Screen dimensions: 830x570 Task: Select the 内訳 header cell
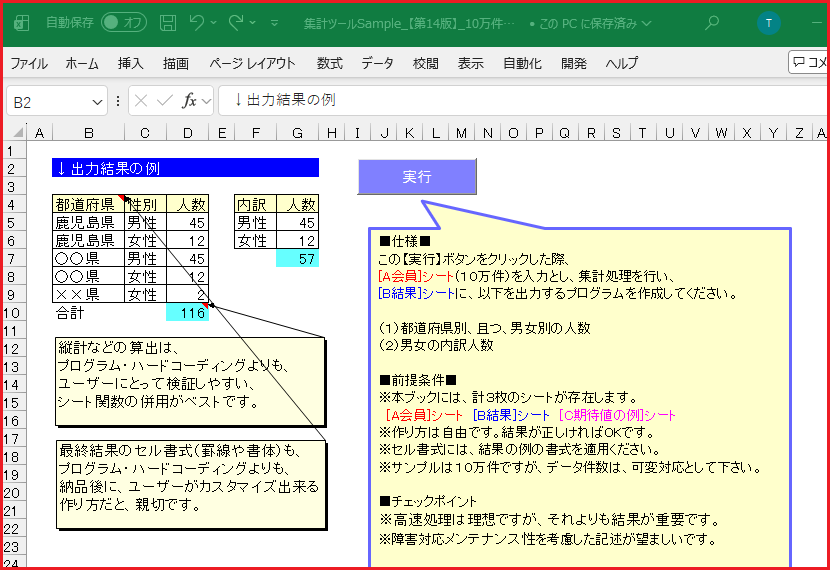tap(256, 204)
